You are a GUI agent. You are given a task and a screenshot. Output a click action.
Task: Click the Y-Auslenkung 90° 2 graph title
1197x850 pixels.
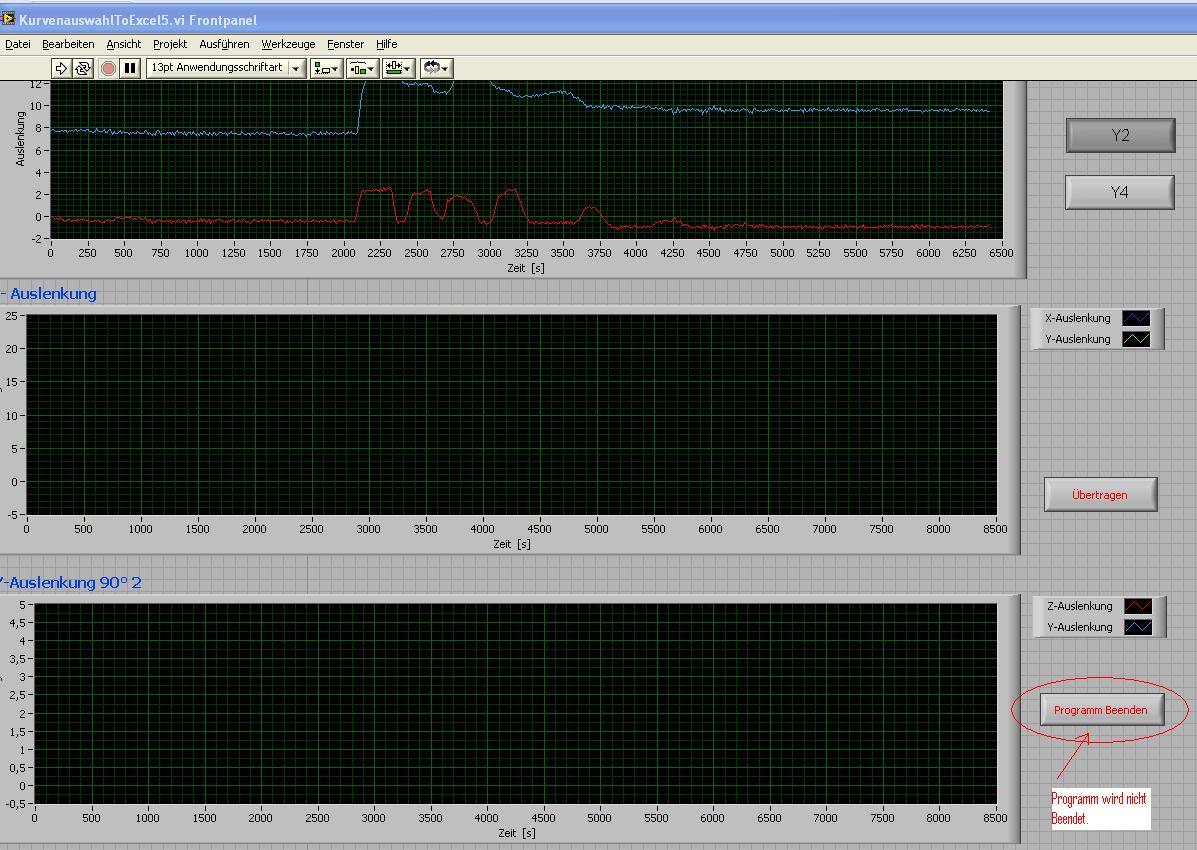point(70,583)
